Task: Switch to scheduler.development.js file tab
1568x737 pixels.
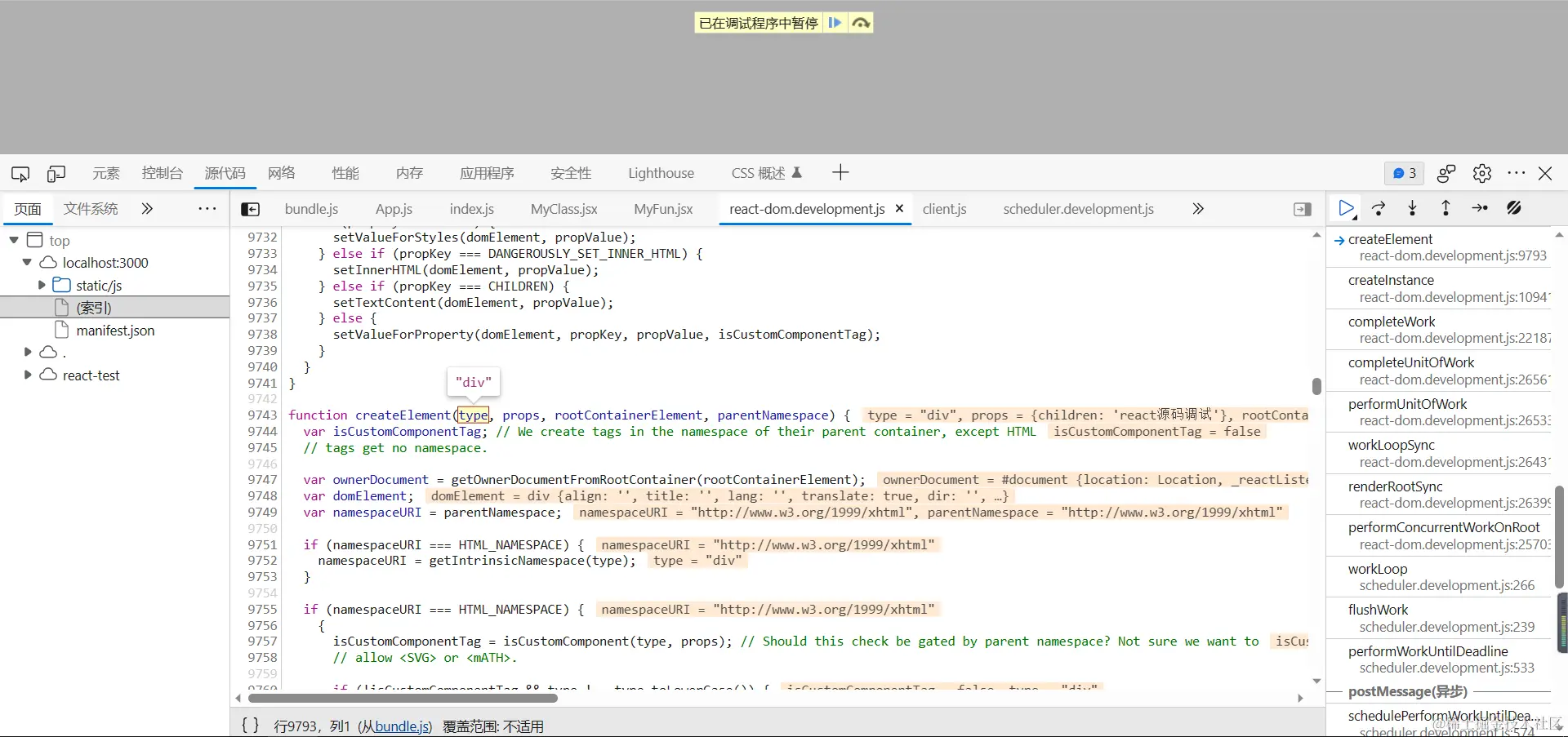Action: 1079,209
